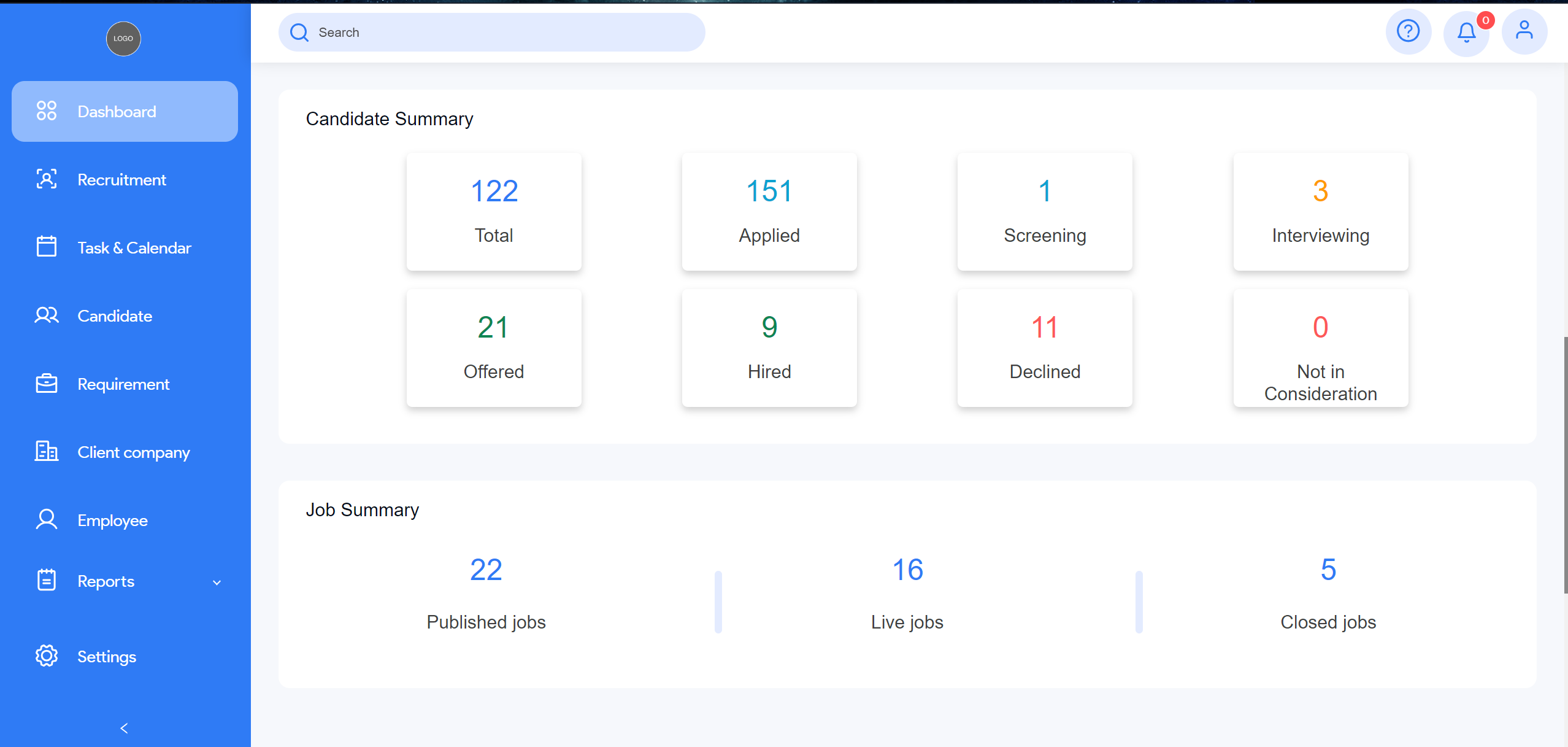Open Task & Calendar via its calendar icon
Viewport: 1568px width, 747px height.
pyautogui.click(x=47, y=247)
